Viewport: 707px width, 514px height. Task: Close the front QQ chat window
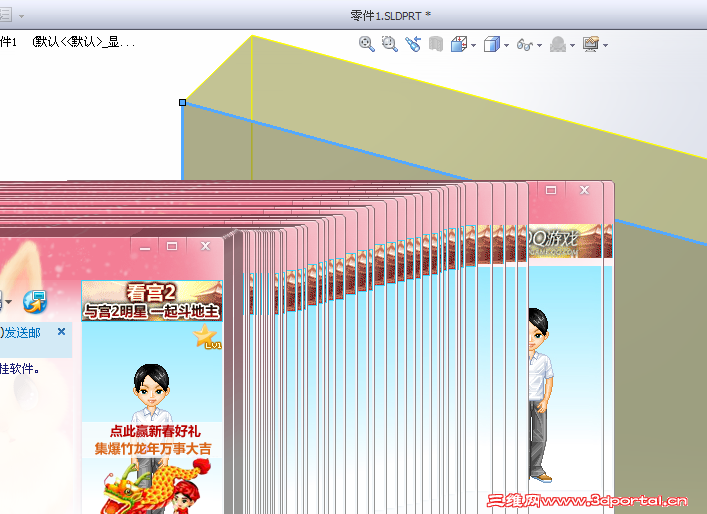(205, 246)
